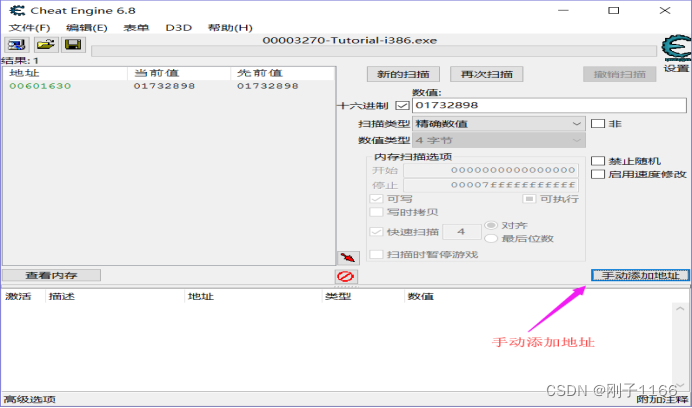Click the 地址 header in results list
692x408 pixels.
(x=65, y=73)
